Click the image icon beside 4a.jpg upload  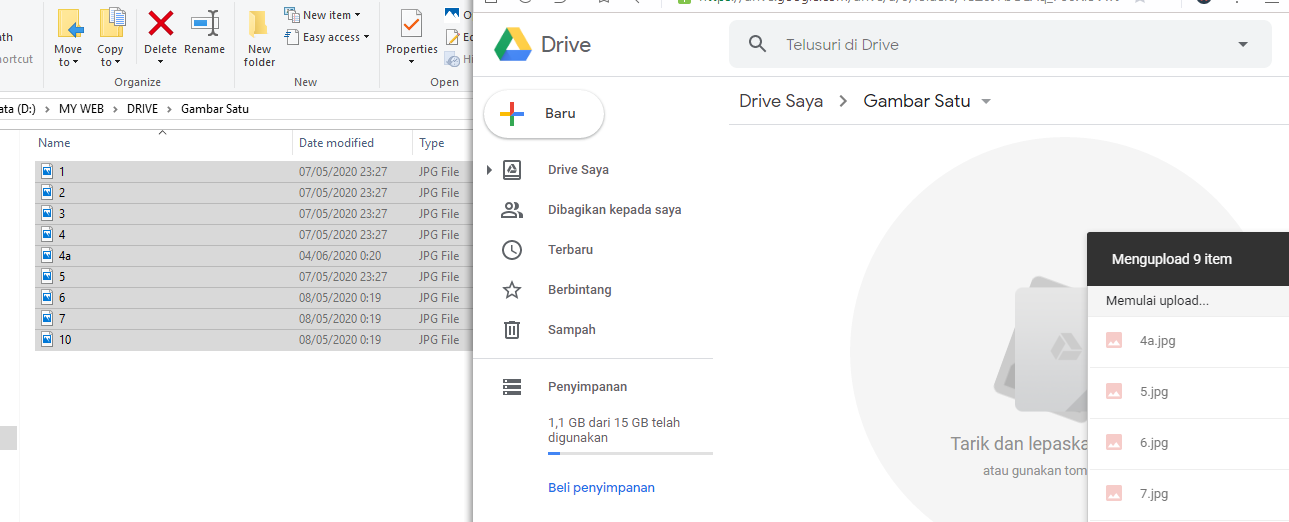pos(1114,341)
